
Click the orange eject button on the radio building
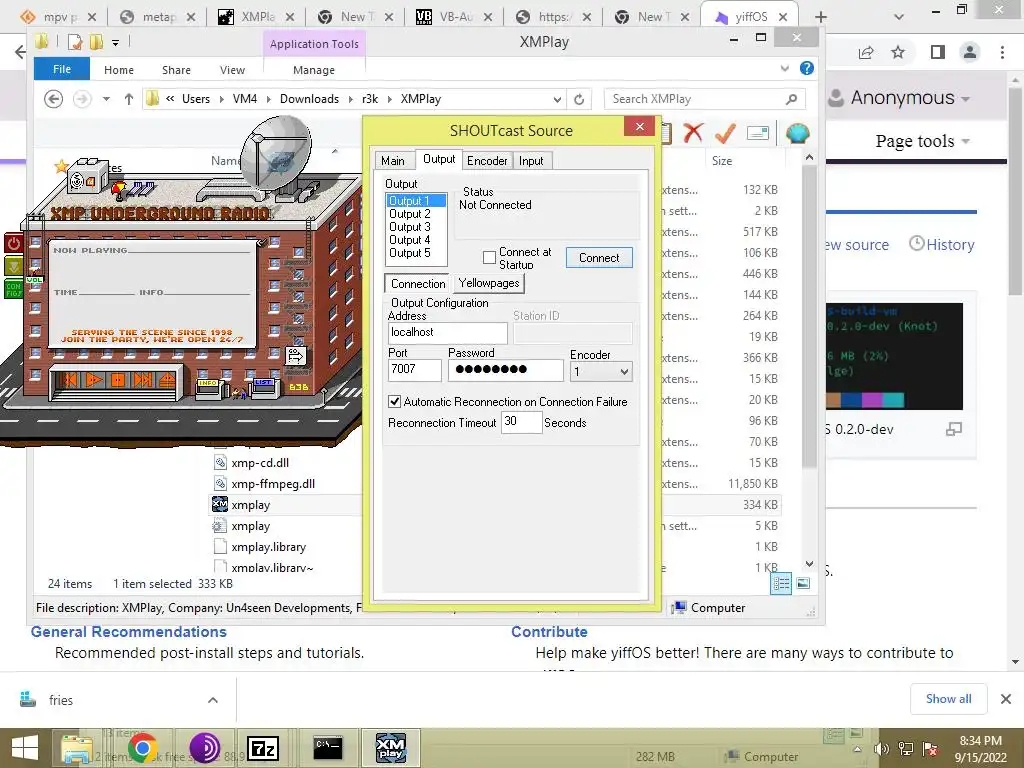(167, 379)
